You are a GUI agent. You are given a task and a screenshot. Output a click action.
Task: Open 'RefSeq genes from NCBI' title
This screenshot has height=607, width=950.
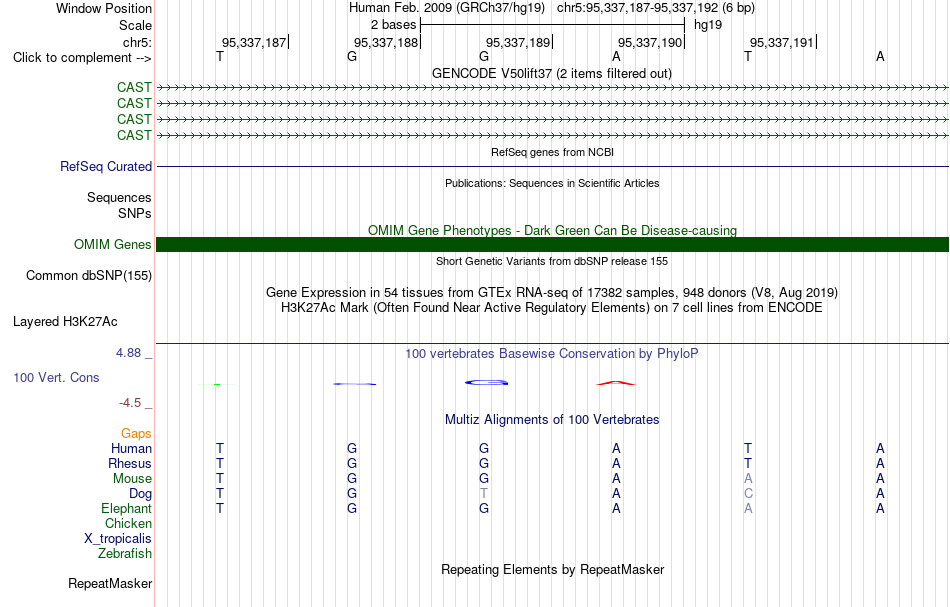552,152
